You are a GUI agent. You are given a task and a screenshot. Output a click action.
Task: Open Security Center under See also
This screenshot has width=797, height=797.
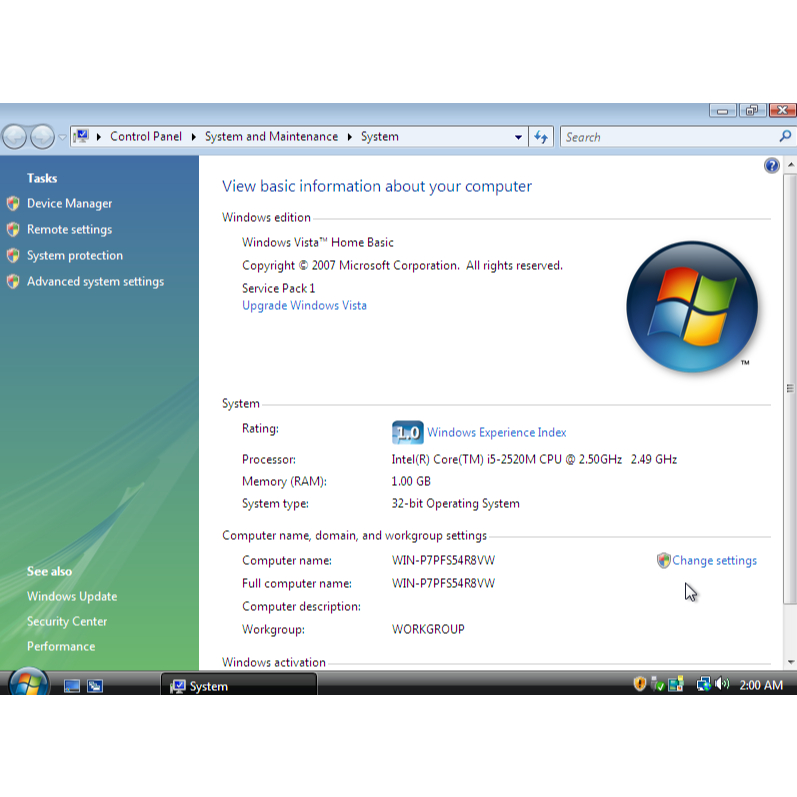[x=67, y=621]
